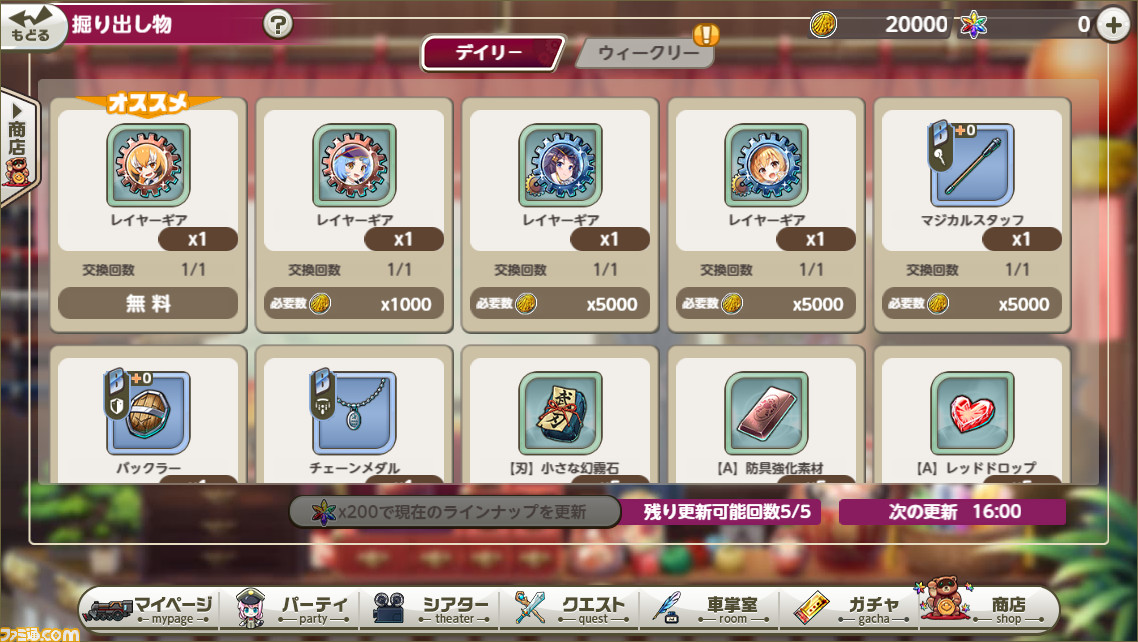Switch to the ウィークリー tab
Image resolution: width=1138 pixels, height=642 pixels.
tap(645, 52)
